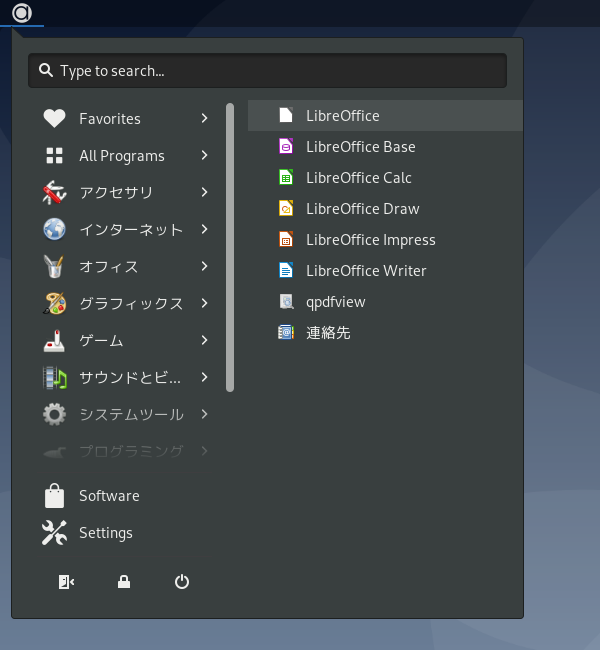Image resolution: width=600 pixels, height=650 pixels.
Task: Click the Settings wrench and screwdriver icon
Action: [x=54, y=533]
